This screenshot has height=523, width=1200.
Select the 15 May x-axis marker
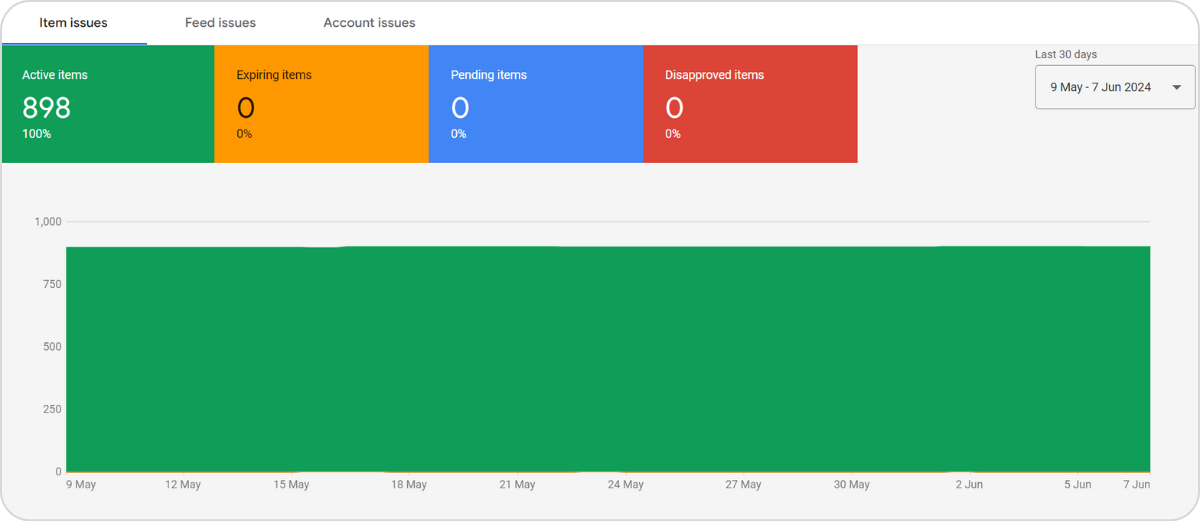291,485
